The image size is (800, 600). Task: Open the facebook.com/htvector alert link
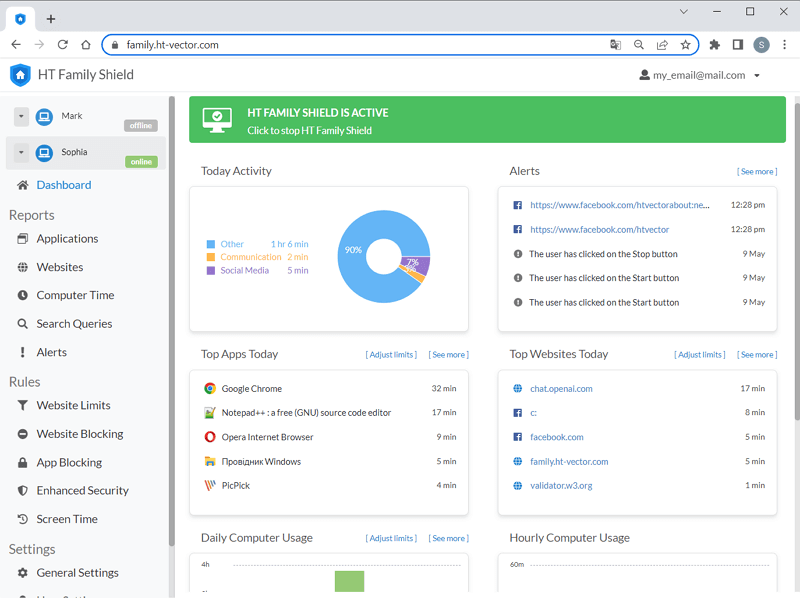tap(599, 230)
